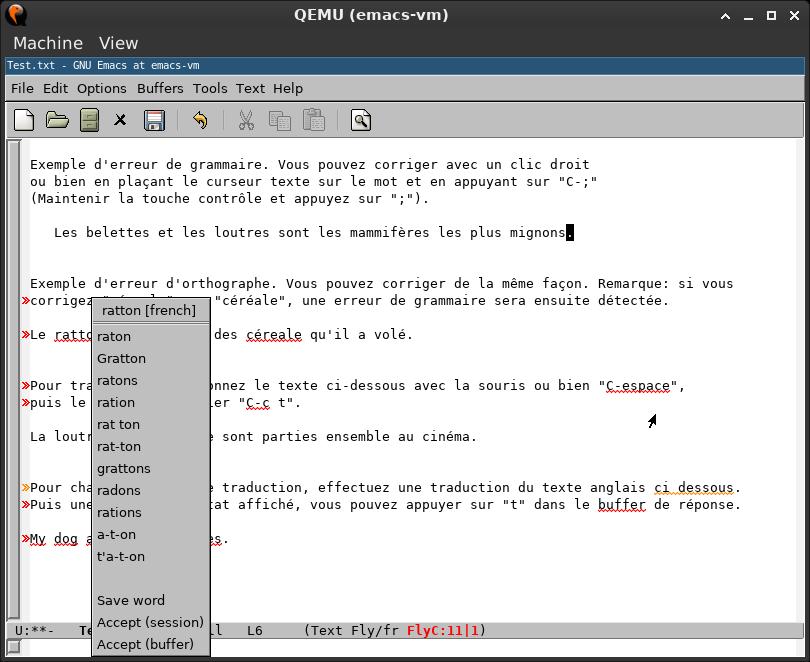Open the directory browser (Dired) icon

(89, 121)
